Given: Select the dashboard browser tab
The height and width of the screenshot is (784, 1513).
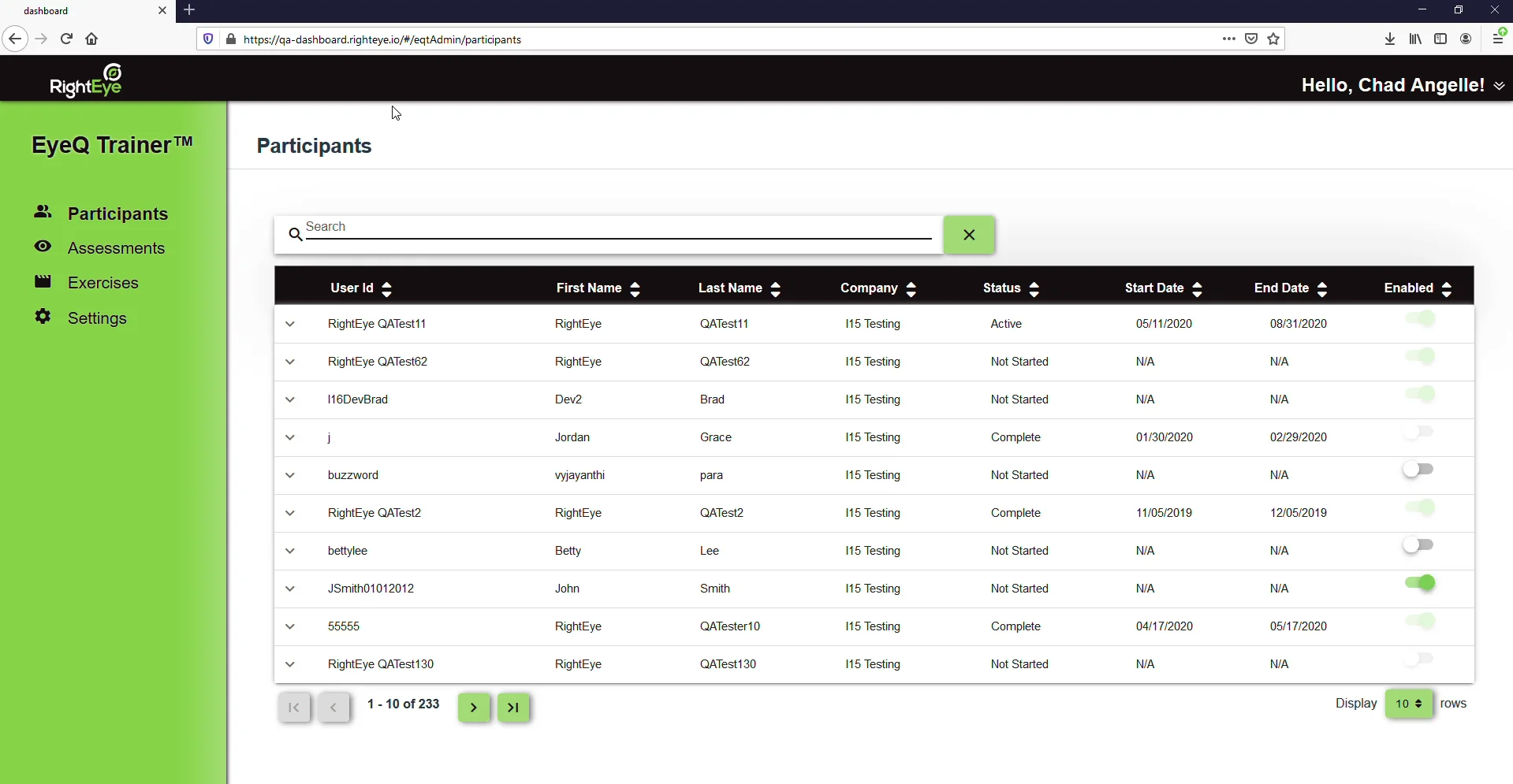Looking at the screenshot, I should [x=87, y=11].
